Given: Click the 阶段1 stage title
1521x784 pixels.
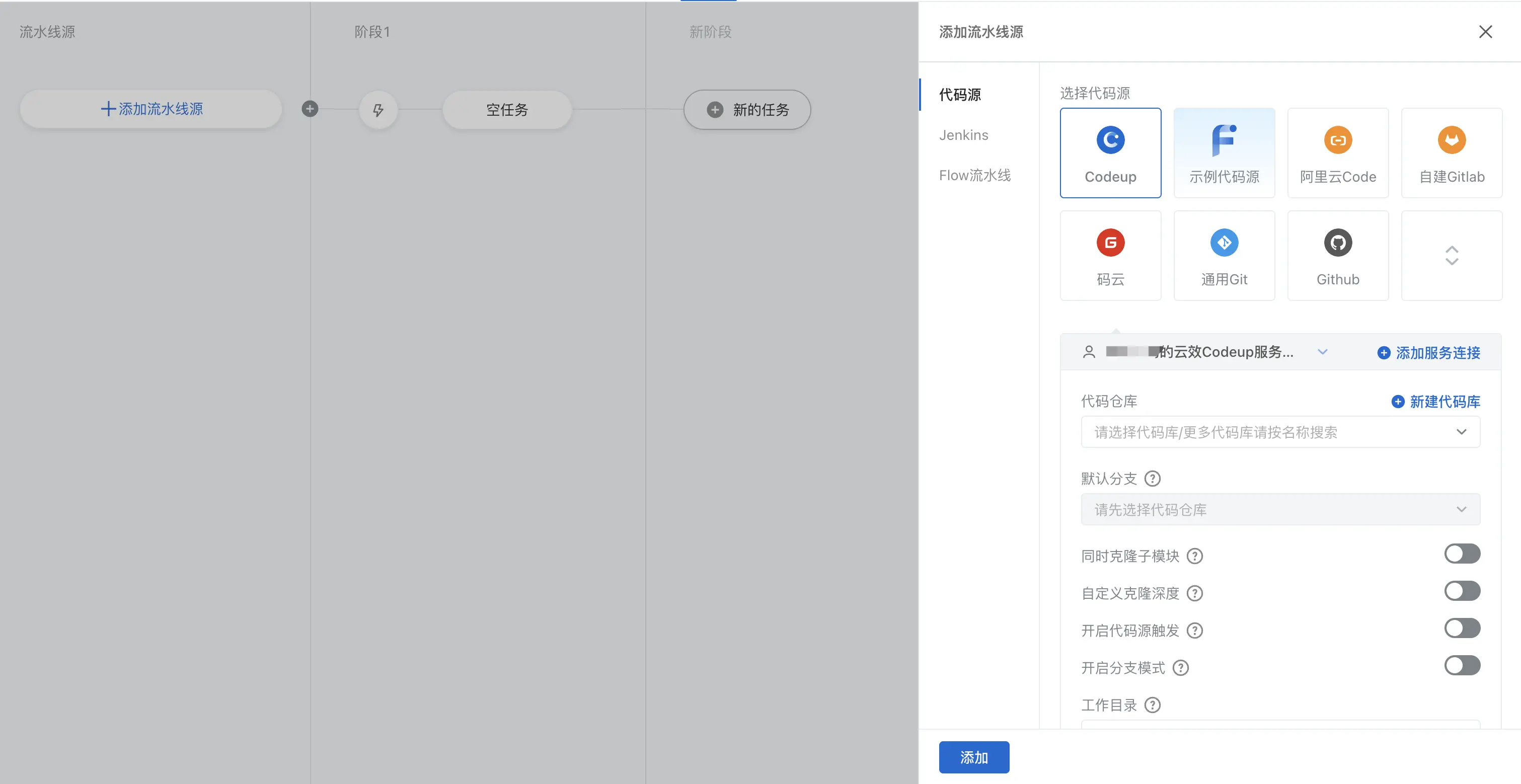Looking at the screenshot, I should click(372, 32).
